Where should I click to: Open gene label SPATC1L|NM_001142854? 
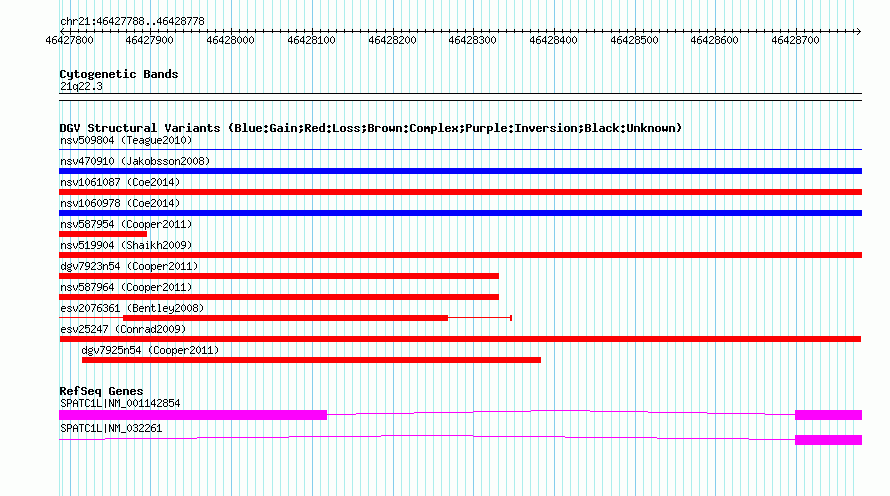120,403
